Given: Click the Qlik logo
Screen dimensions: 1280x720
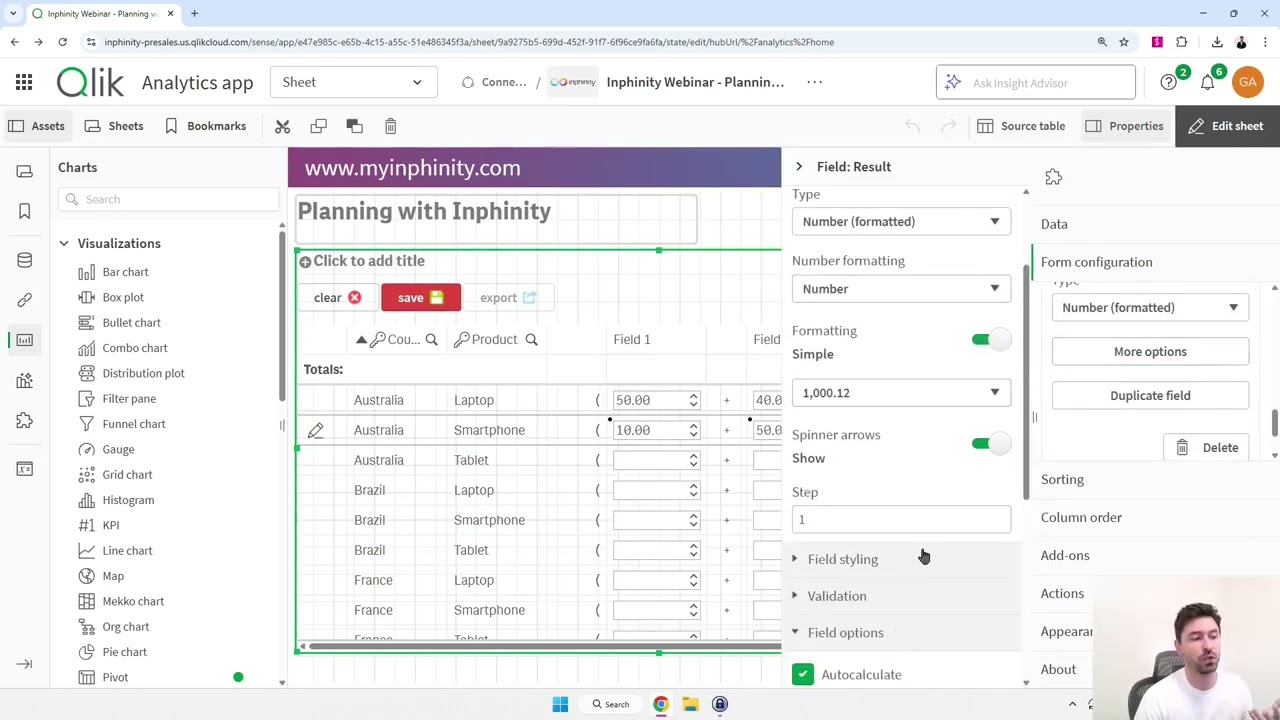Looking at the screenshot, I should coord(90,82).
